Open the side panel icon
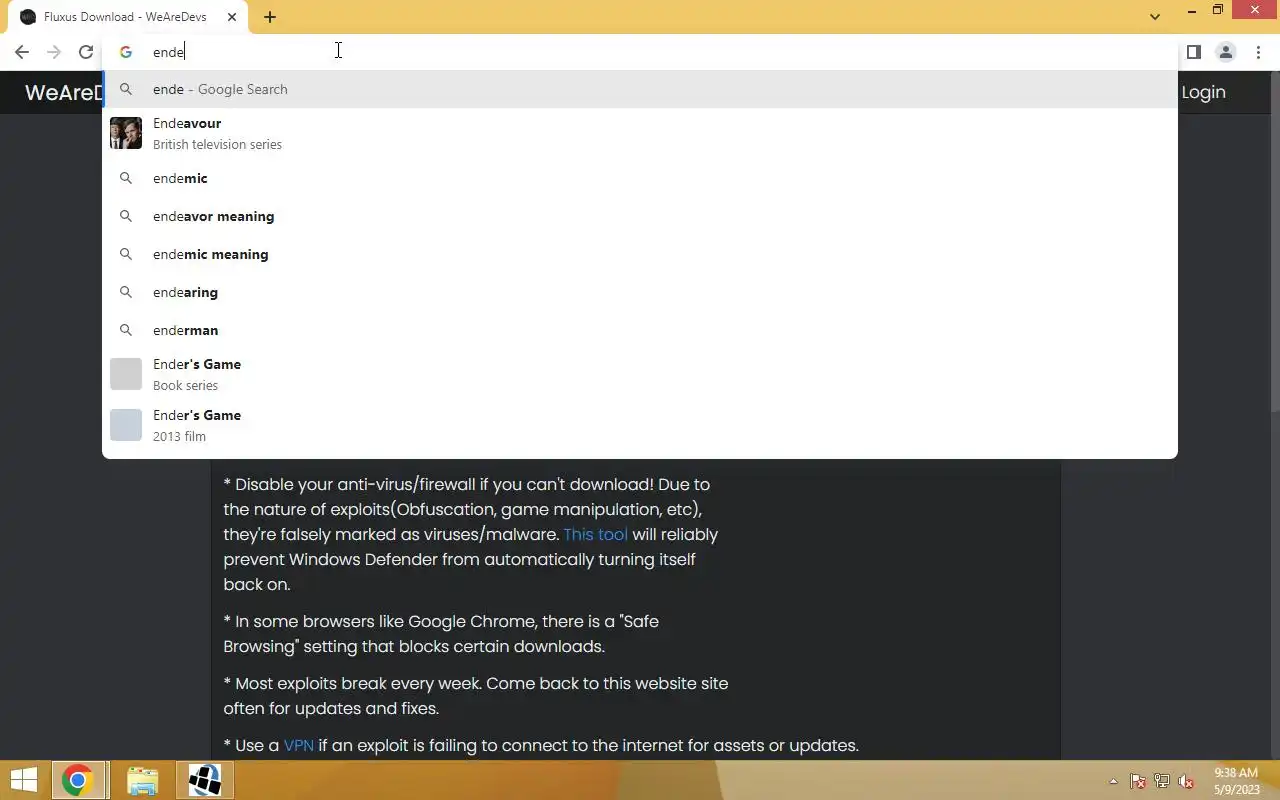This screenshot has width=1280, height=800. (1193, 52)
